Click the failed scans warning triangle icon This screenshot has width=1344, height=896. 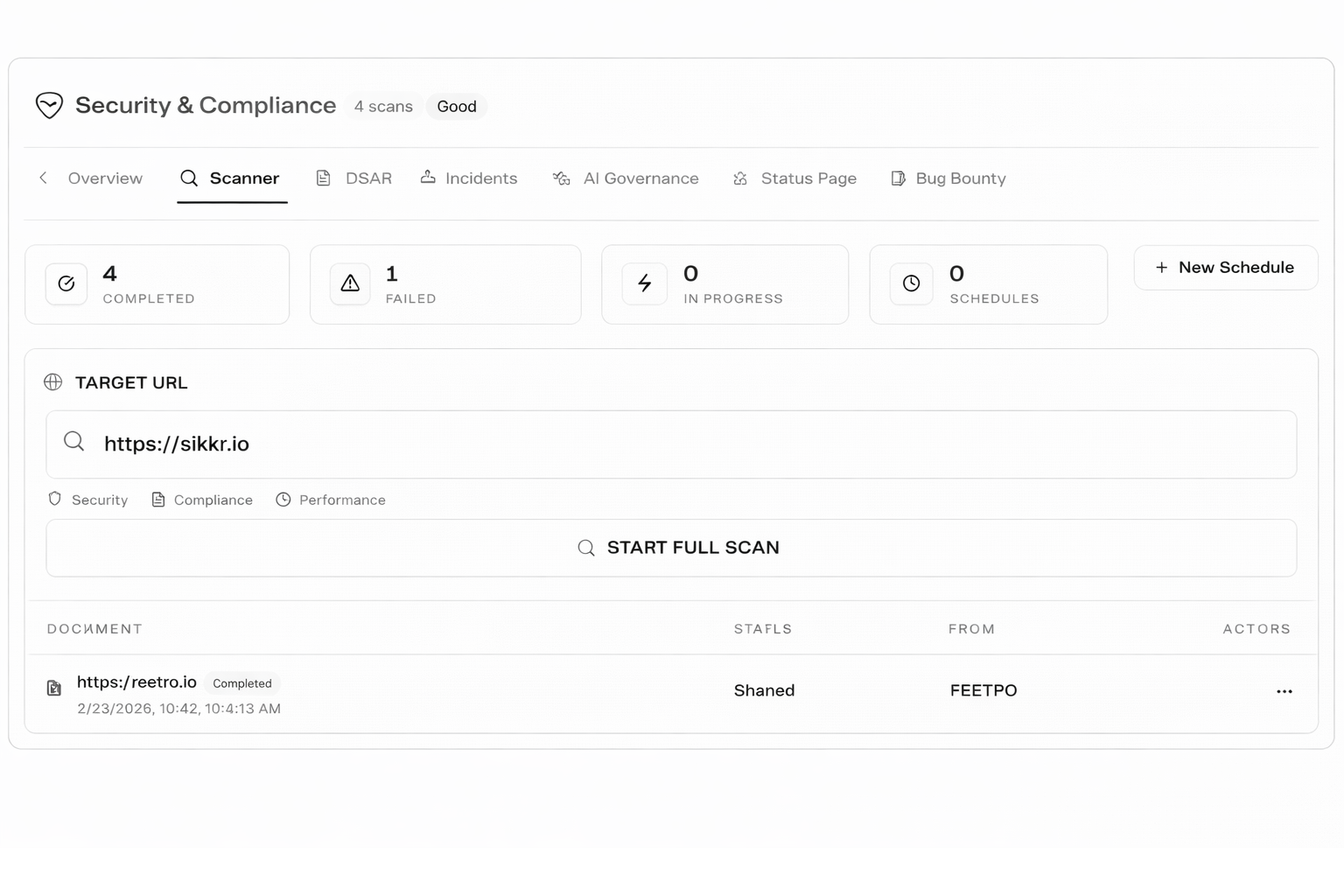coord(350,283)
